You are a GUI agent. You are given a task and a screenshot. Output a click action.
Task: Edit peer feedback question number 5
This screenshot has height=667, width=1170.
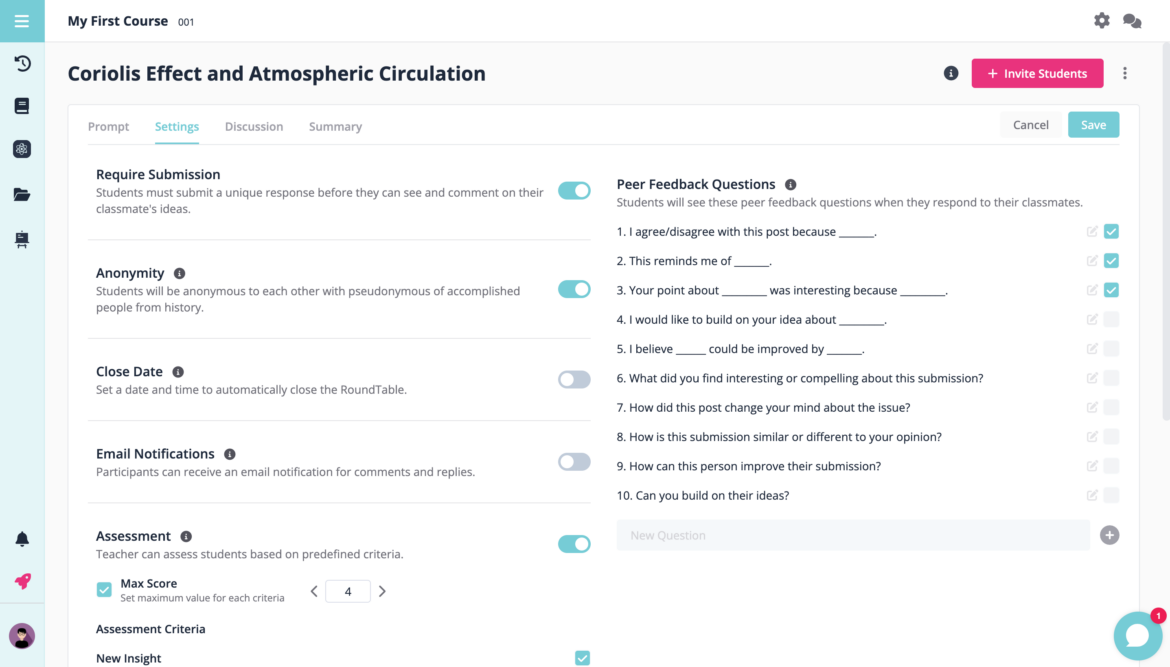(x=1091, y=348)
